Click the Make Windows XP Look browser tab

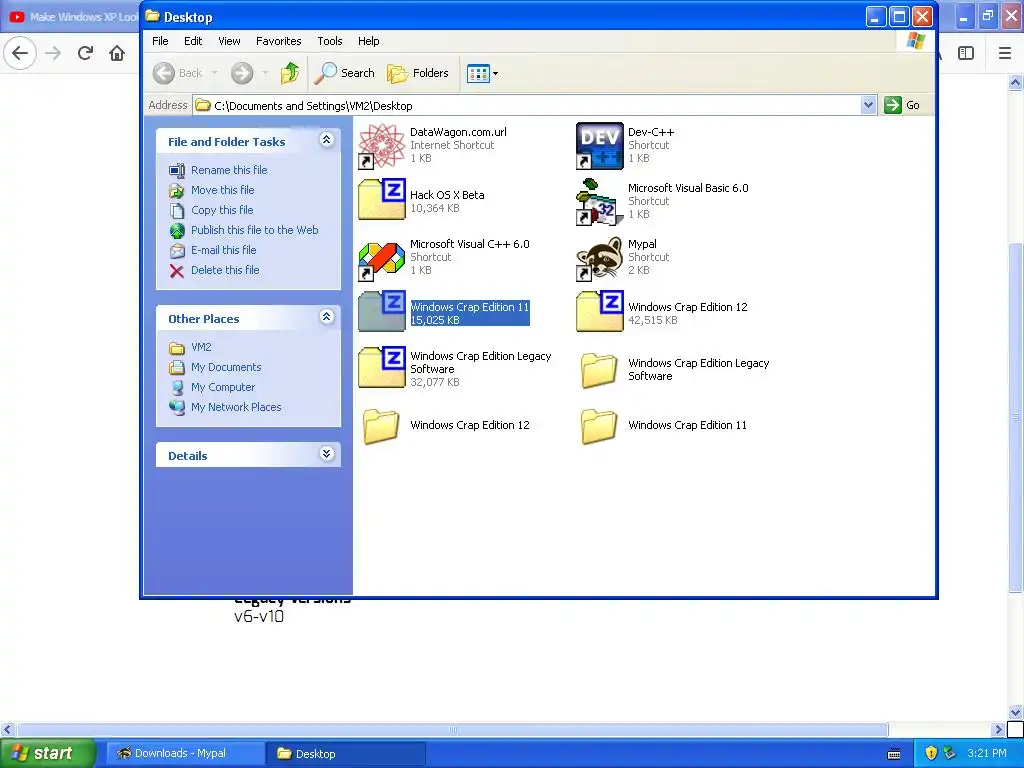(72, 17)
